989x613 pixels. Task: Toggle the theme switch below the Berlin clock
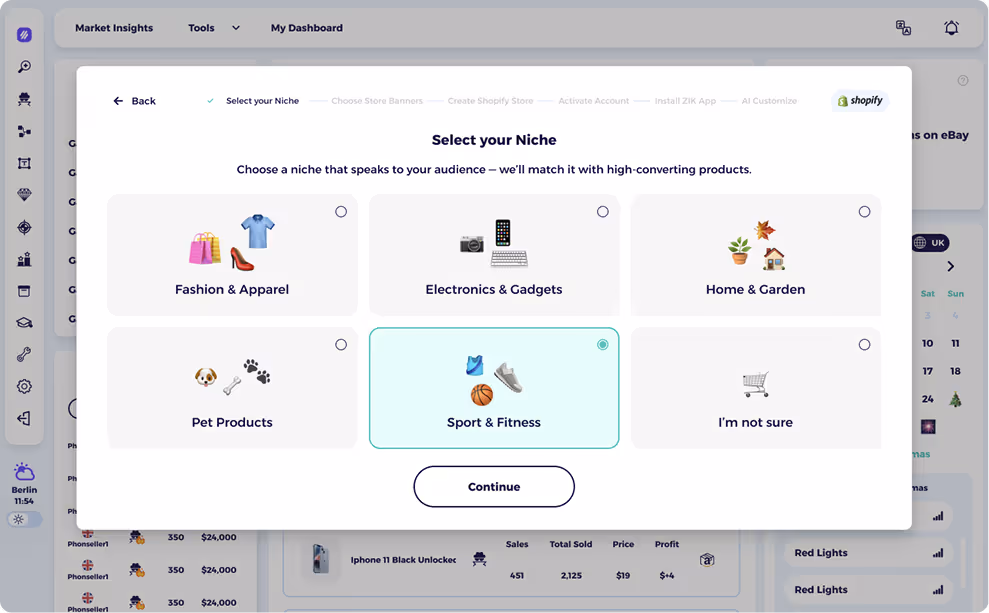pyautogui.click(x=23, y=519)
